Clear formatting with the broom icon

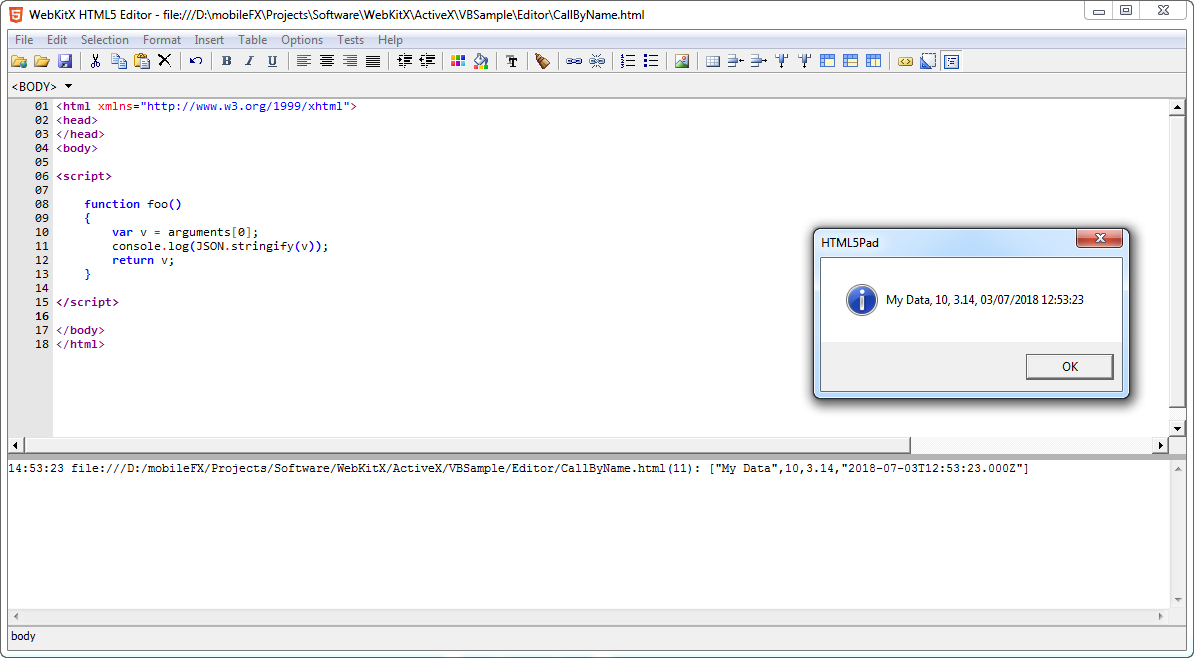coord(542,61)
